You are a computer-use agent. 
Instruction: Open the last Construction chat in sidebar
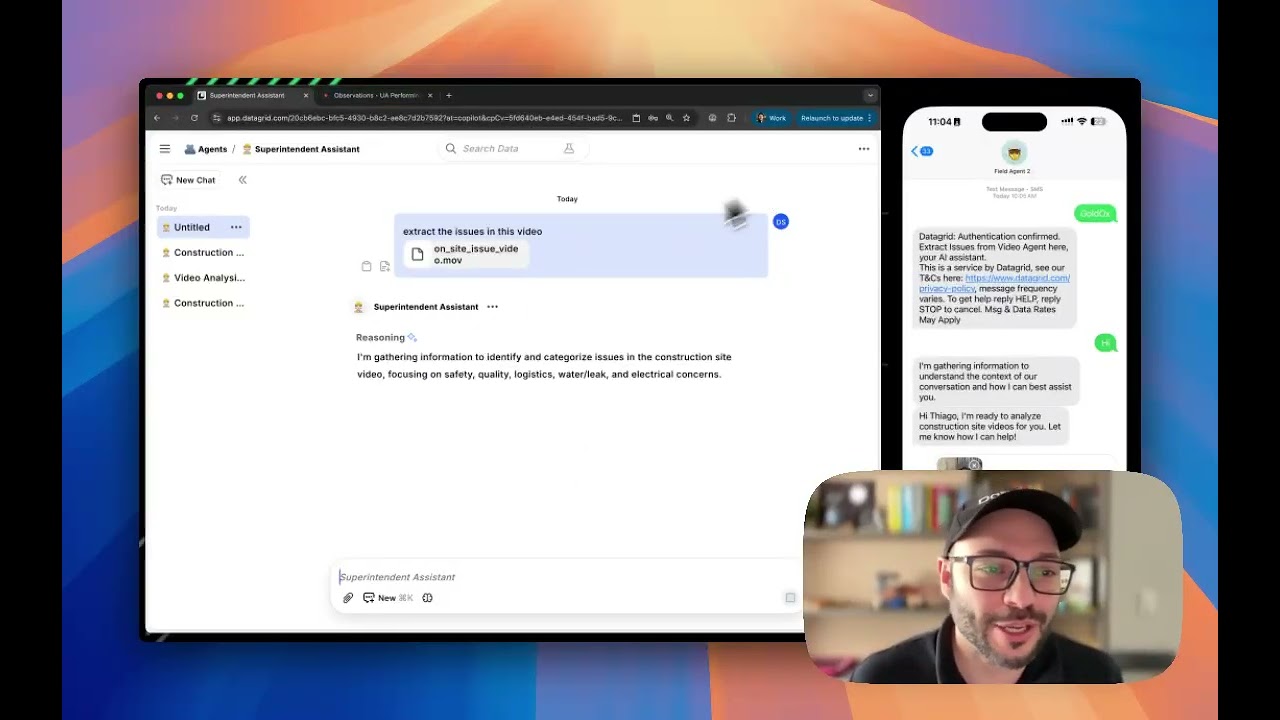tap(203, 303)
